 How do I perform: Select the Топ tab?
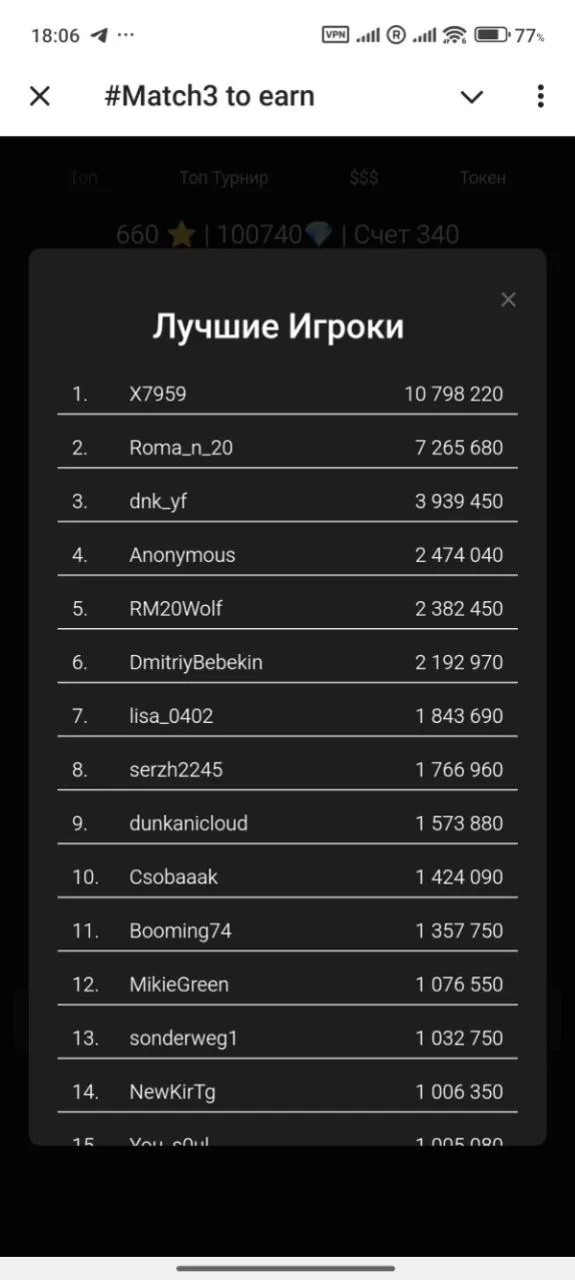pos(84,178)
